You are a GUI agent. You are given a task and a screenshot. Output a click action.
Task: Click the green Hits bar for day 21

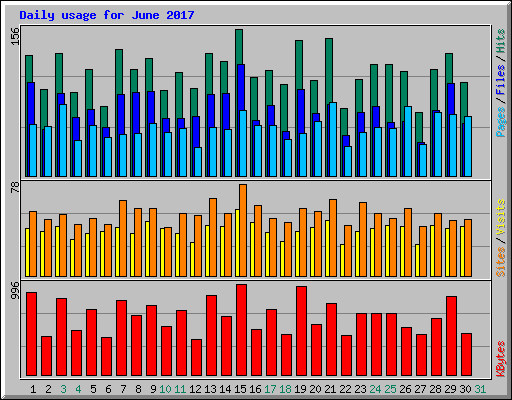click(329, 70)
